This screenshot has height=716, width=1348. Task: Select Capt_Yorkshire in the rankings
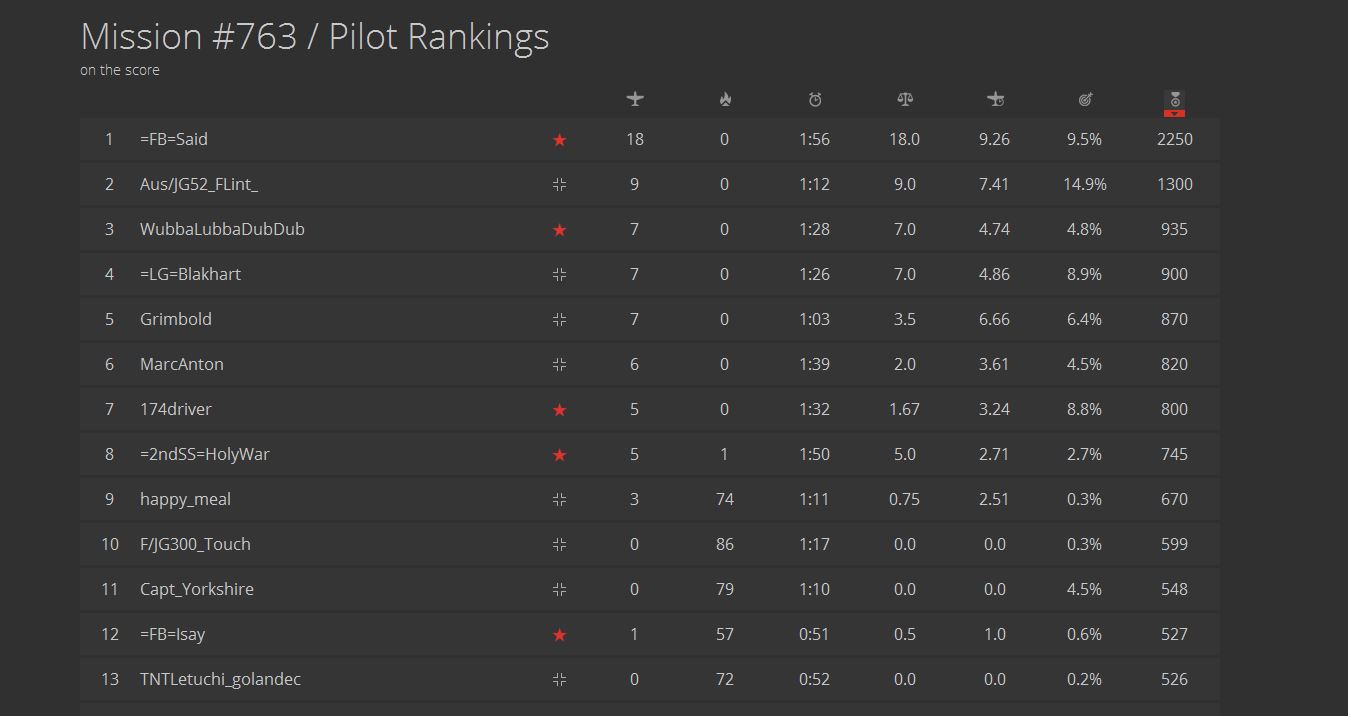197,589
